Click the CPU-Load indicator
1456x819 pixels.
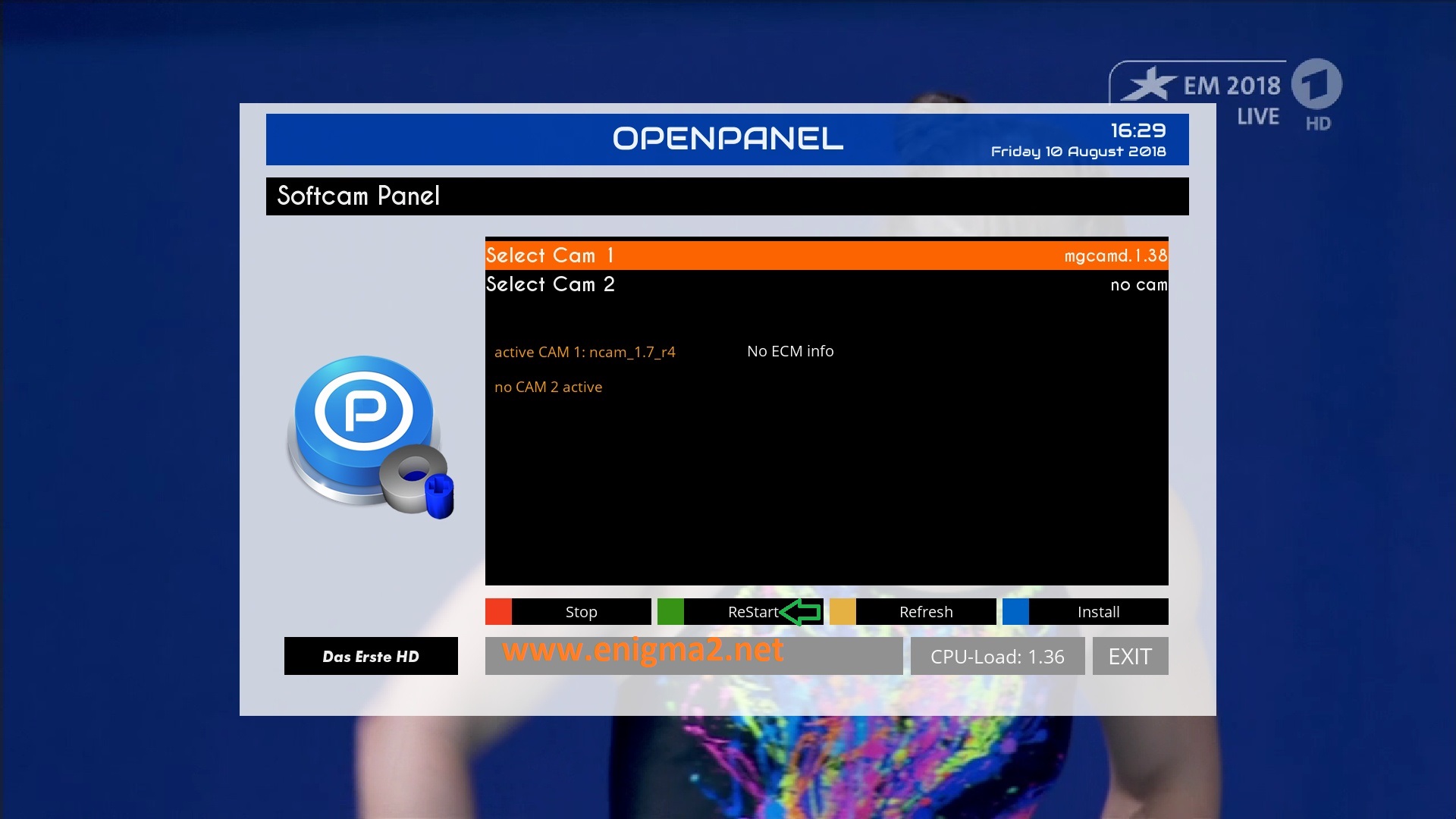pos(997,657)
